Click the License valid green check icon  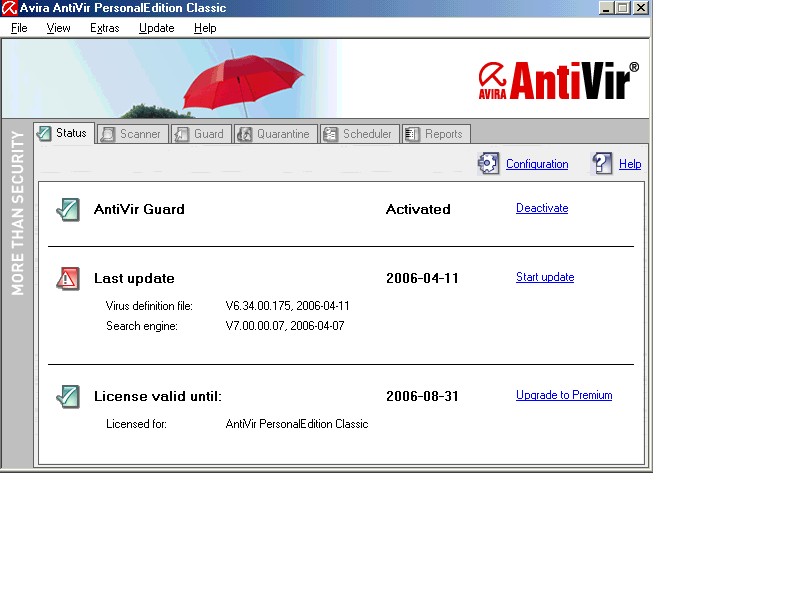point(68,396)
